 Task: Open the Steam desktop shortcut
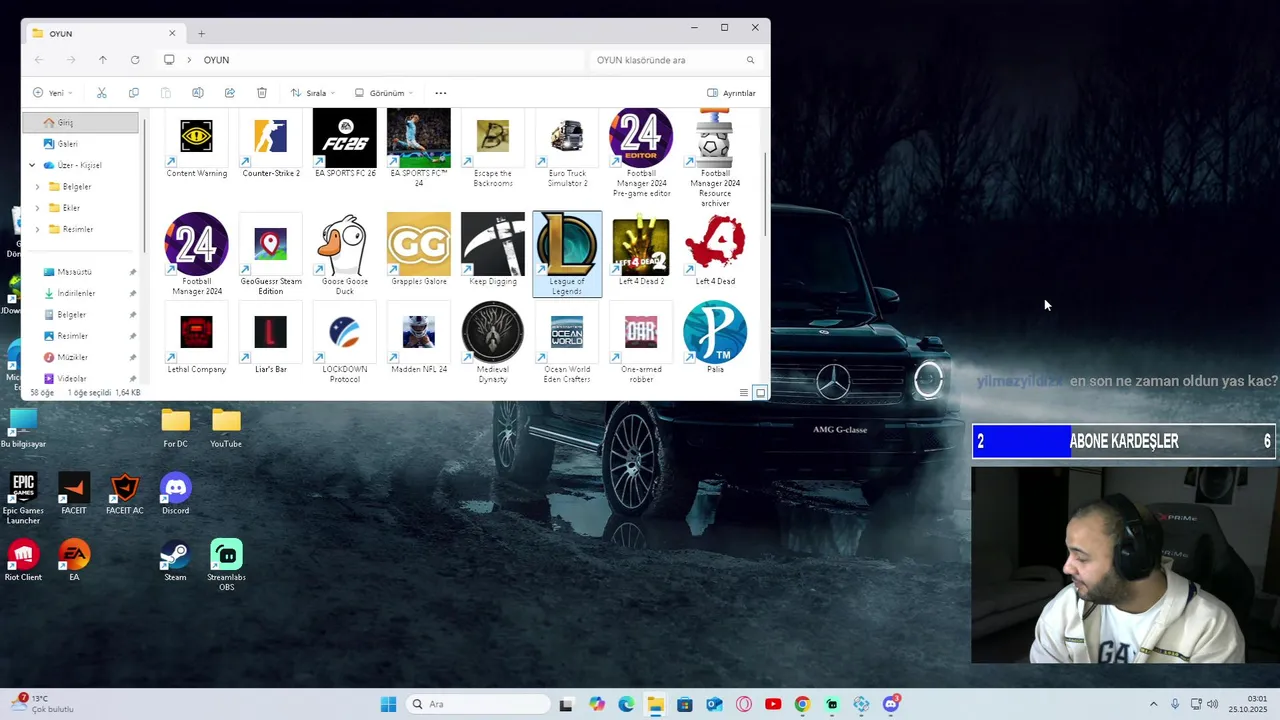[175, 561]
